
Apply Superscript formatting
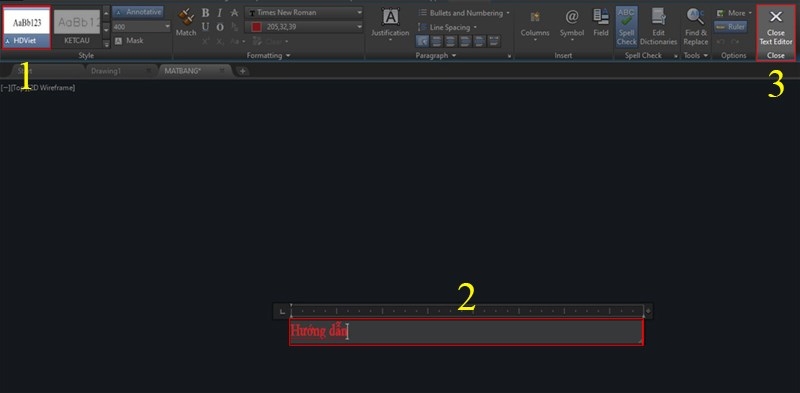click(205, 41)
